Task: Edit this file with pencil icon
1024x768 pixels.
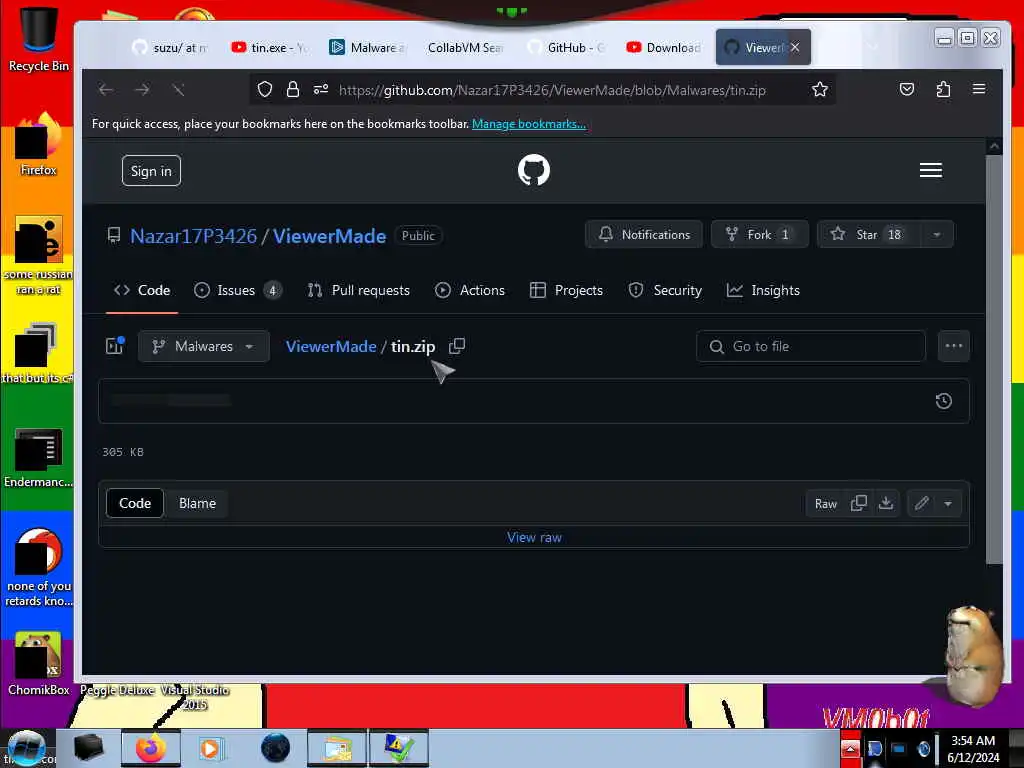Action: (921, 504)
